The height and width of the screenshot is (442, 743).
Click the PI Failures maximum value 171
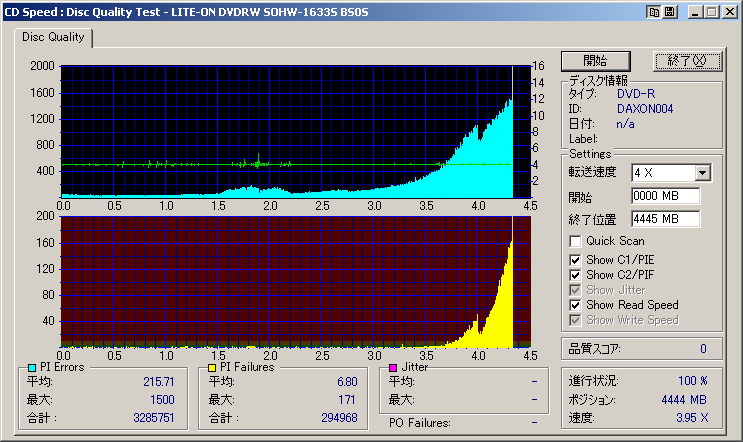click(347, 400)
